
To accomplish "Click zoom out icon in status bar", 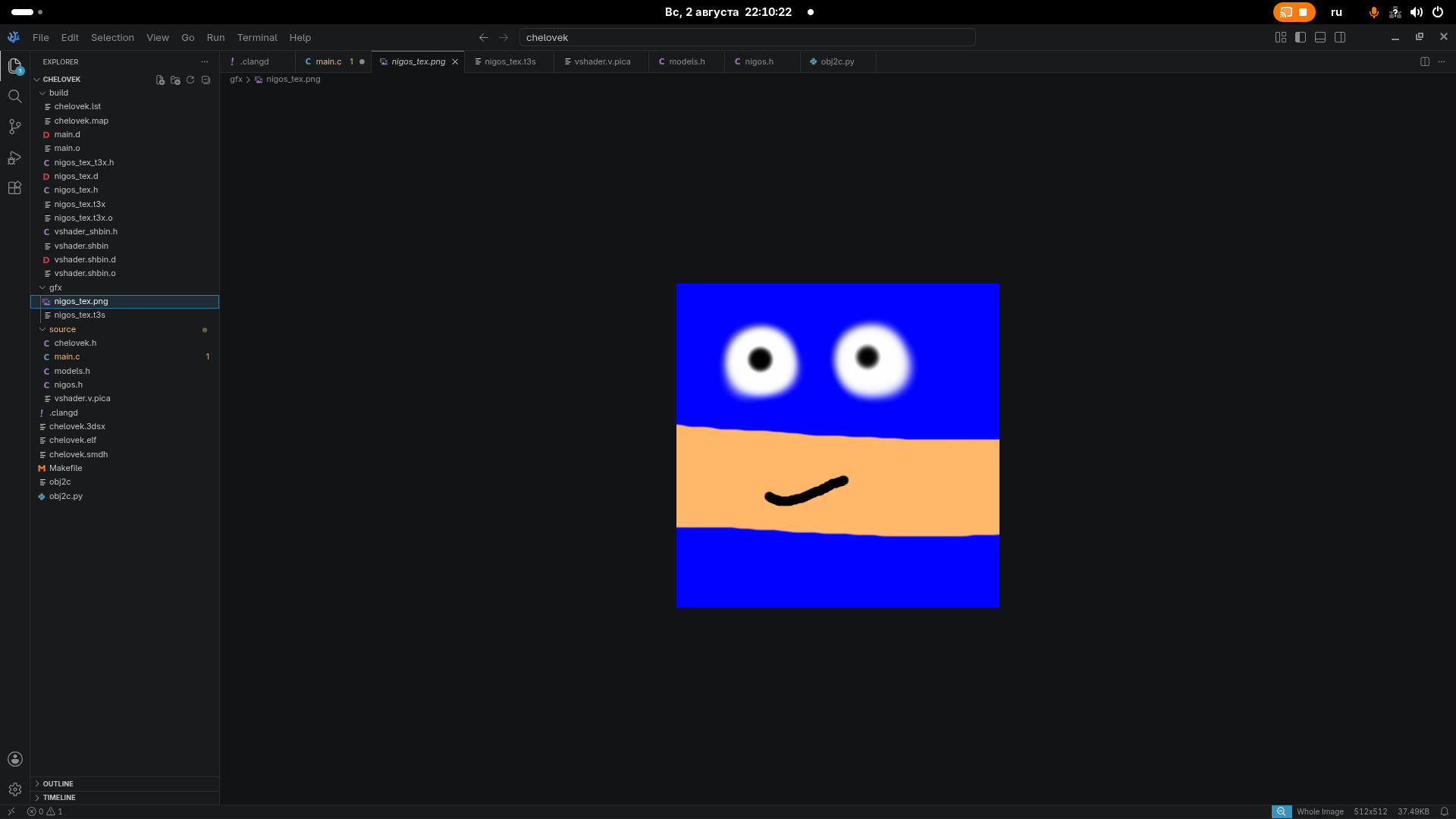I will pos(1282,811).
